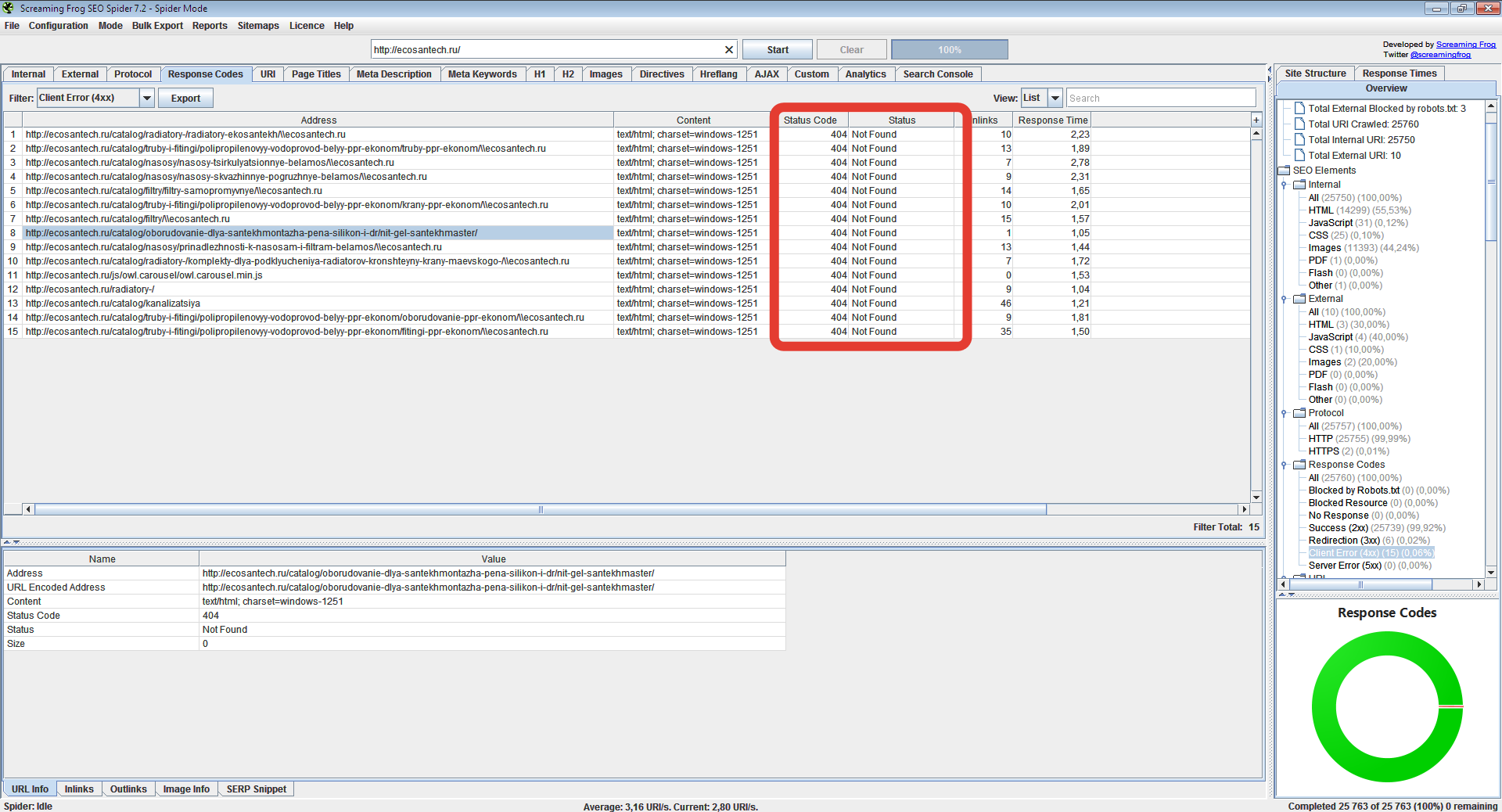Viewport: 1502px width, 812px height.
Task: Sort by the Address column header
Action: coord(318,120)
